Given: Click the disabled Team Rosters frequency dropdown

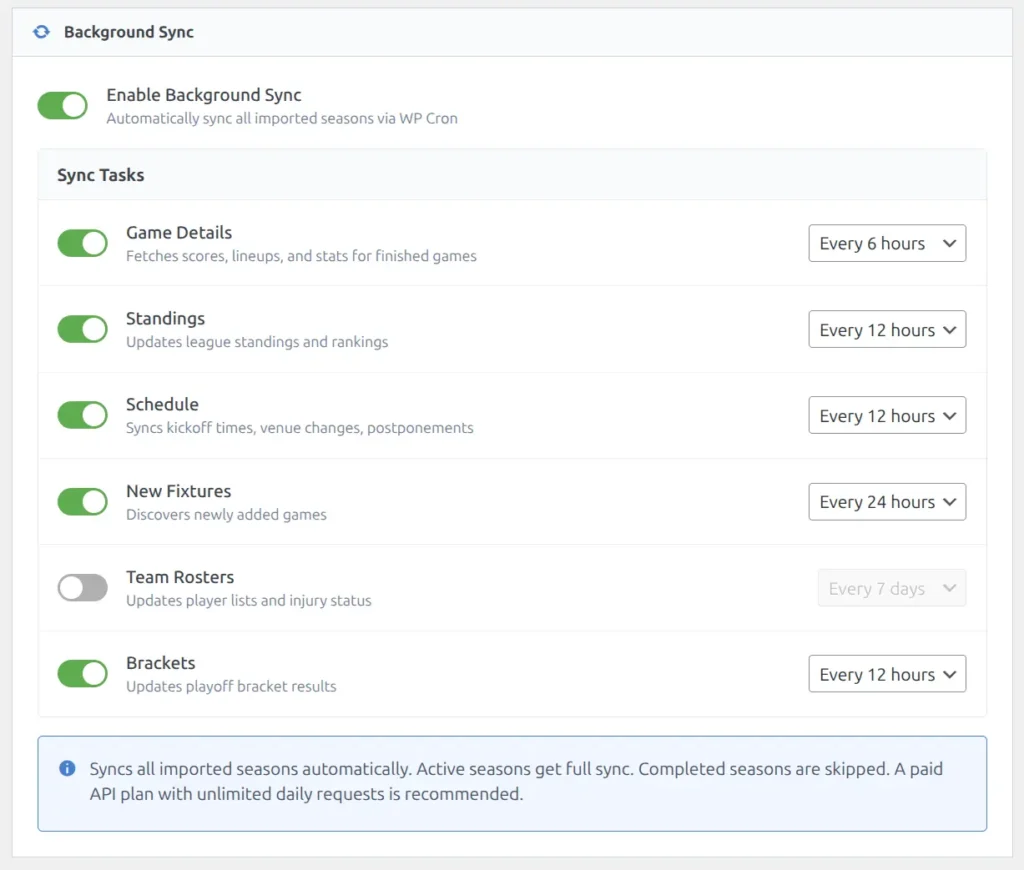Looking at the screenshot, I should tap(891, 588).
